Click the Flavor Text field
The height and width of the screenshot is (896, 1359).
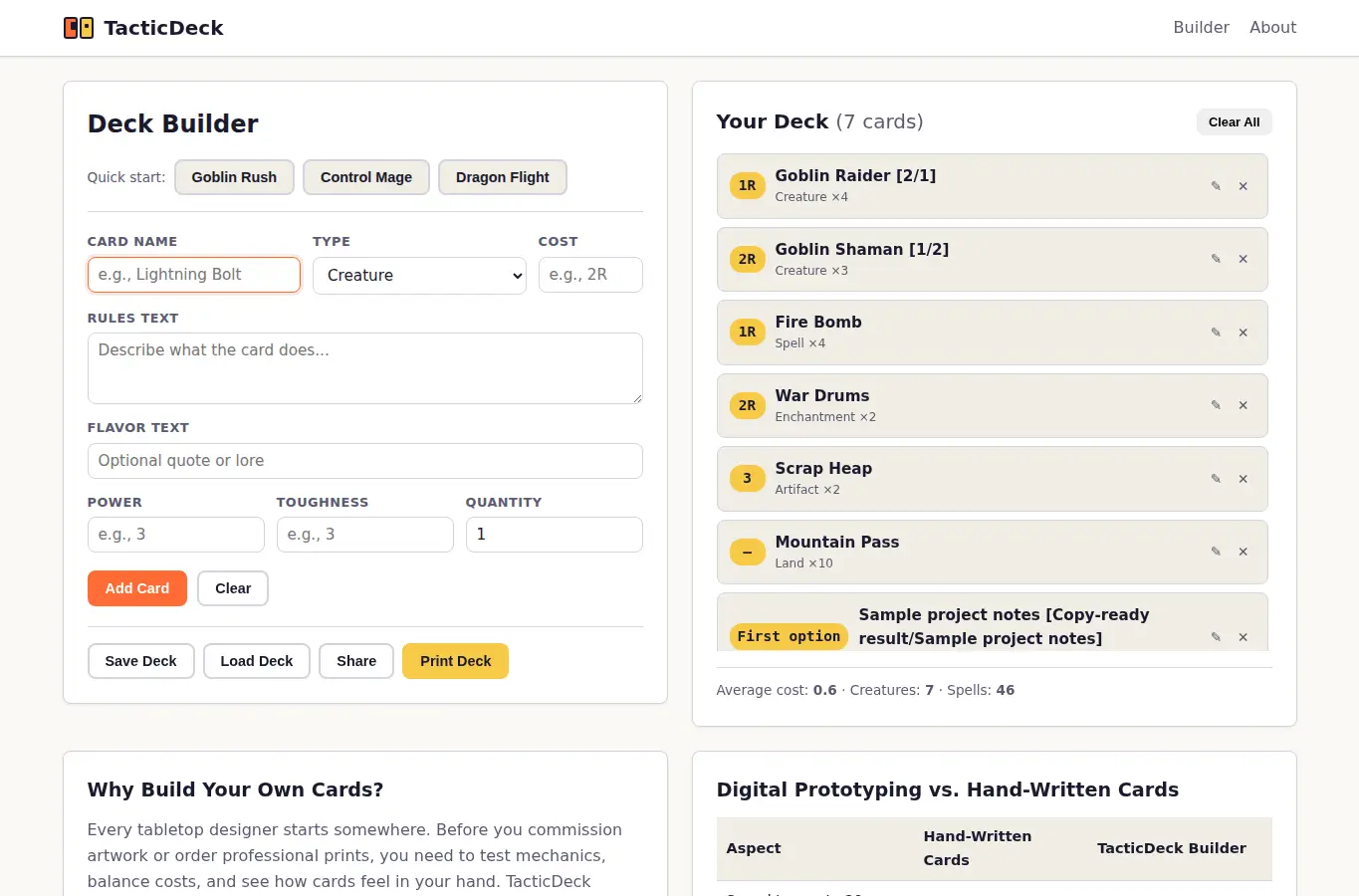coord(365,461)
